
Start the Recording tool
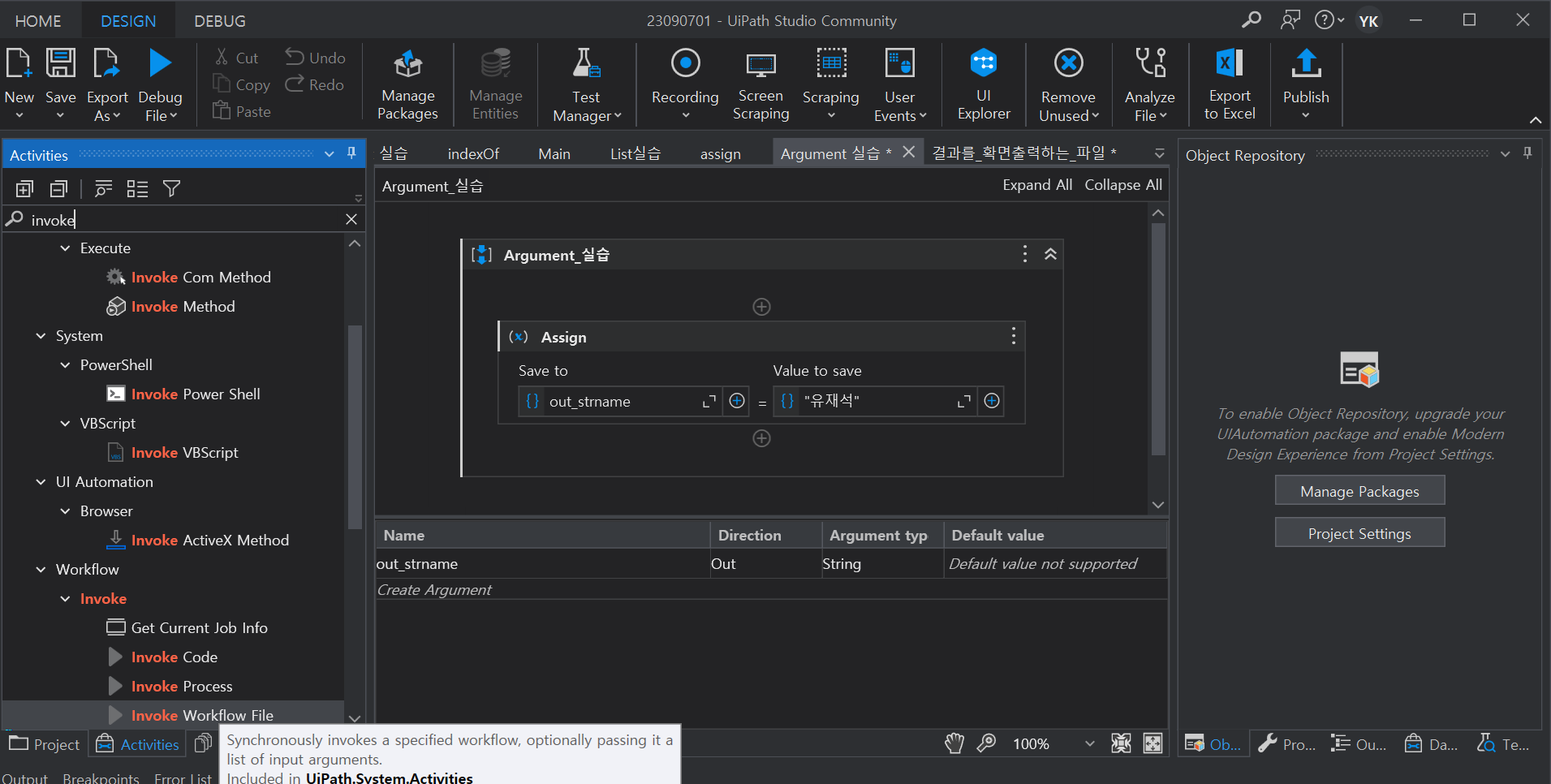tap(685, 85)
